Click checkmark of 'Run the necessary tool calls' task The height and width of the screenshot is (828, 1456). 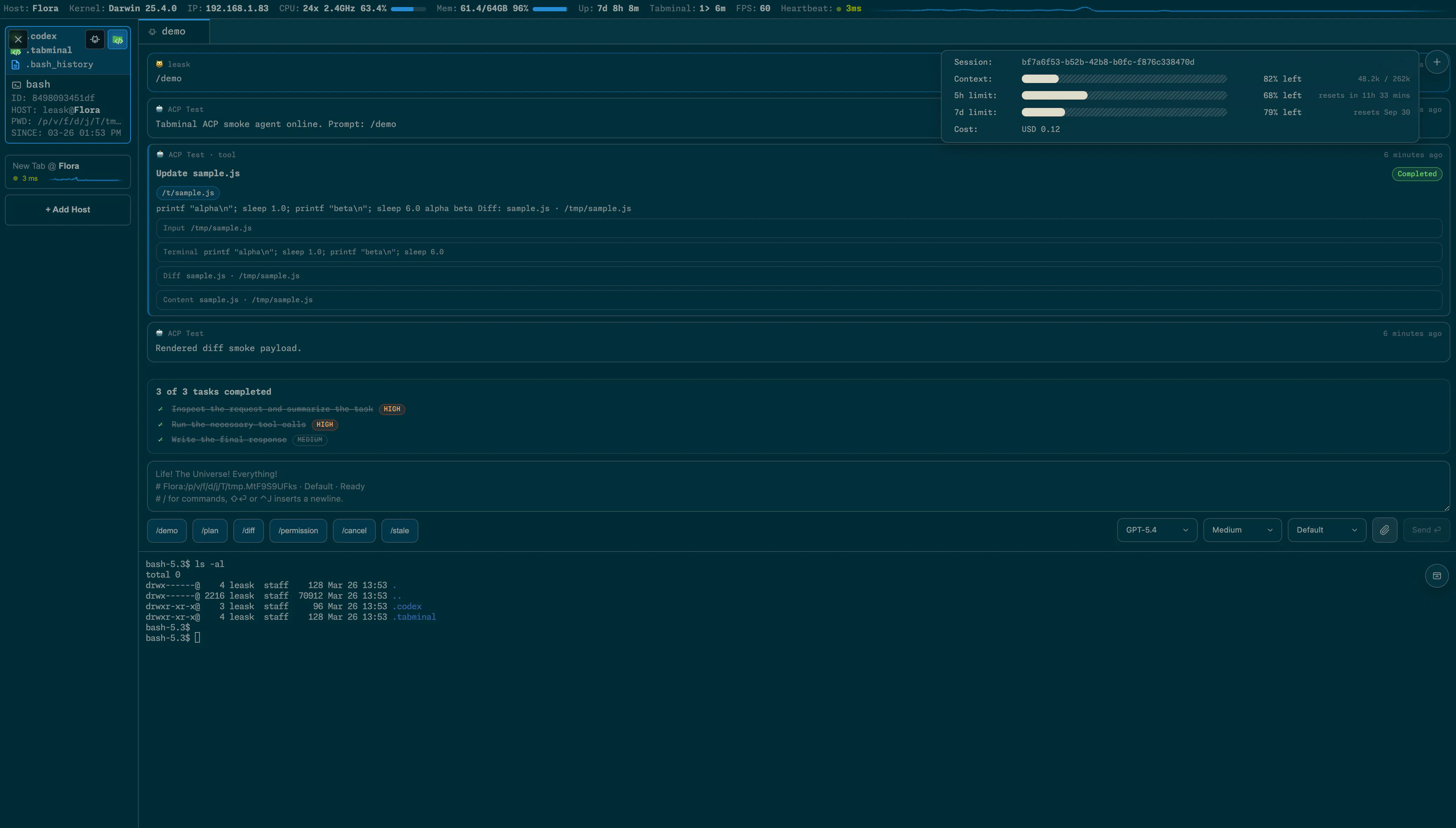click(x=160, y=424)
